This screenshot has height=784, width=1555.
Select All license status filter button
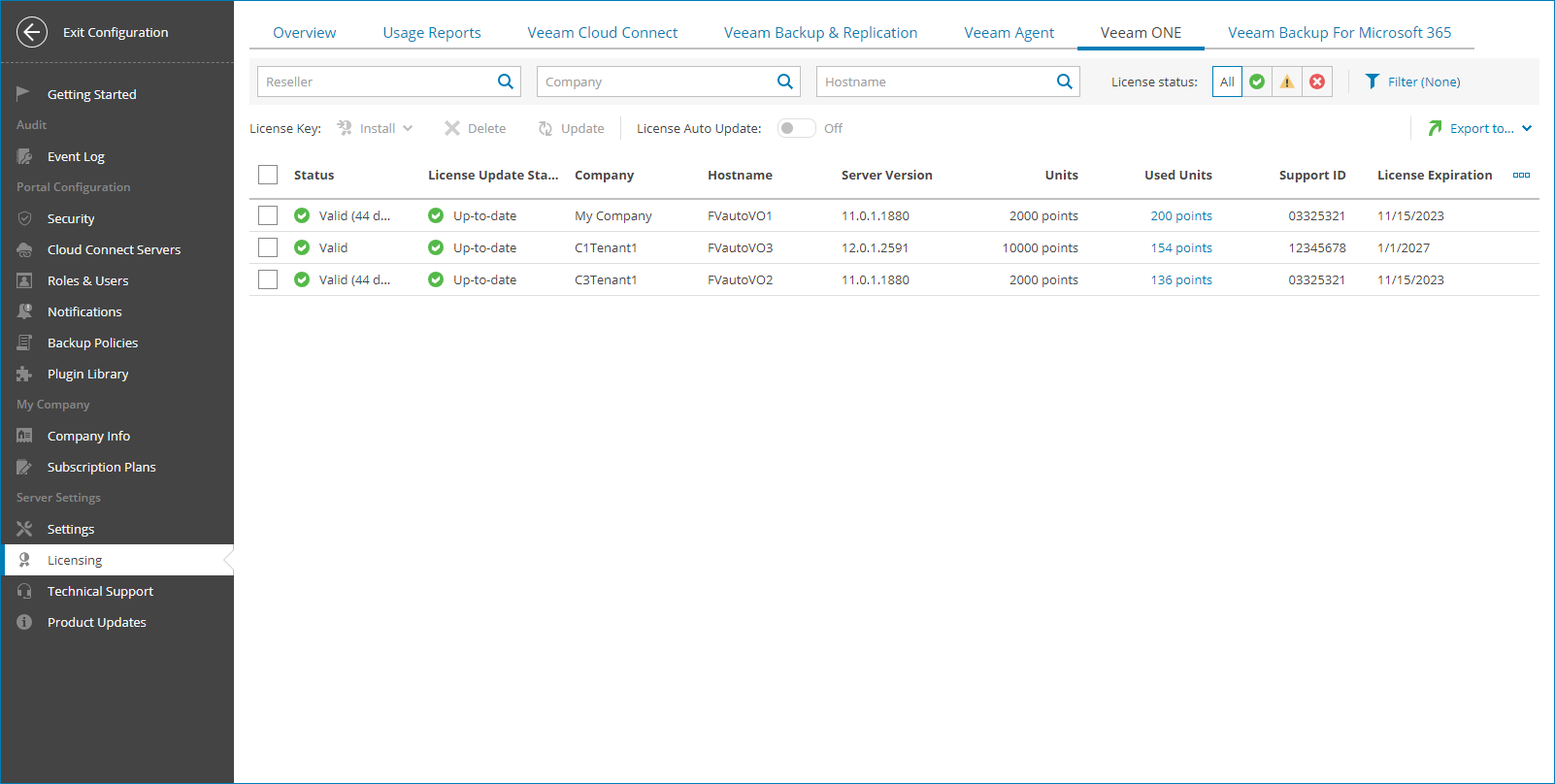tap(1227, 82)
